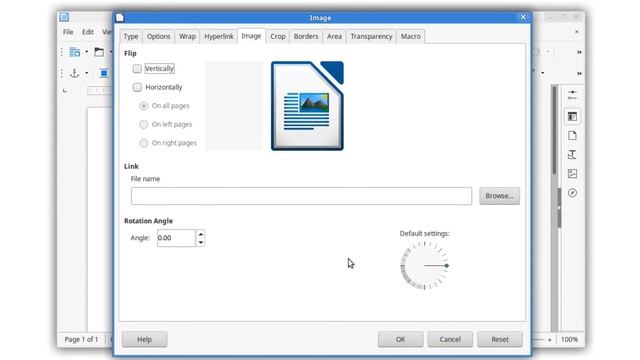This screenshot has height=360, width=640.
Task: Click the 100% zoom level
Action: 569,340
